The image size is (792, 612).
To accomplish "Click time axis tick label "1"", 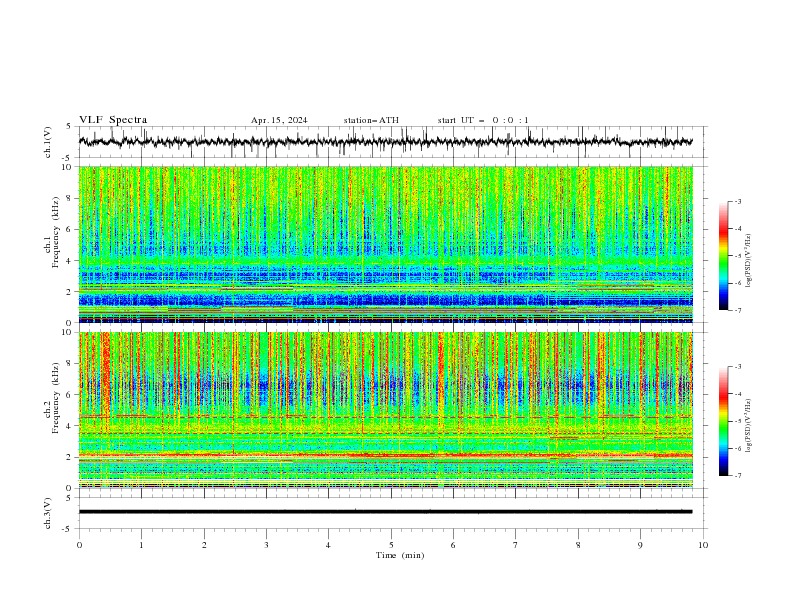I will 141,545.
